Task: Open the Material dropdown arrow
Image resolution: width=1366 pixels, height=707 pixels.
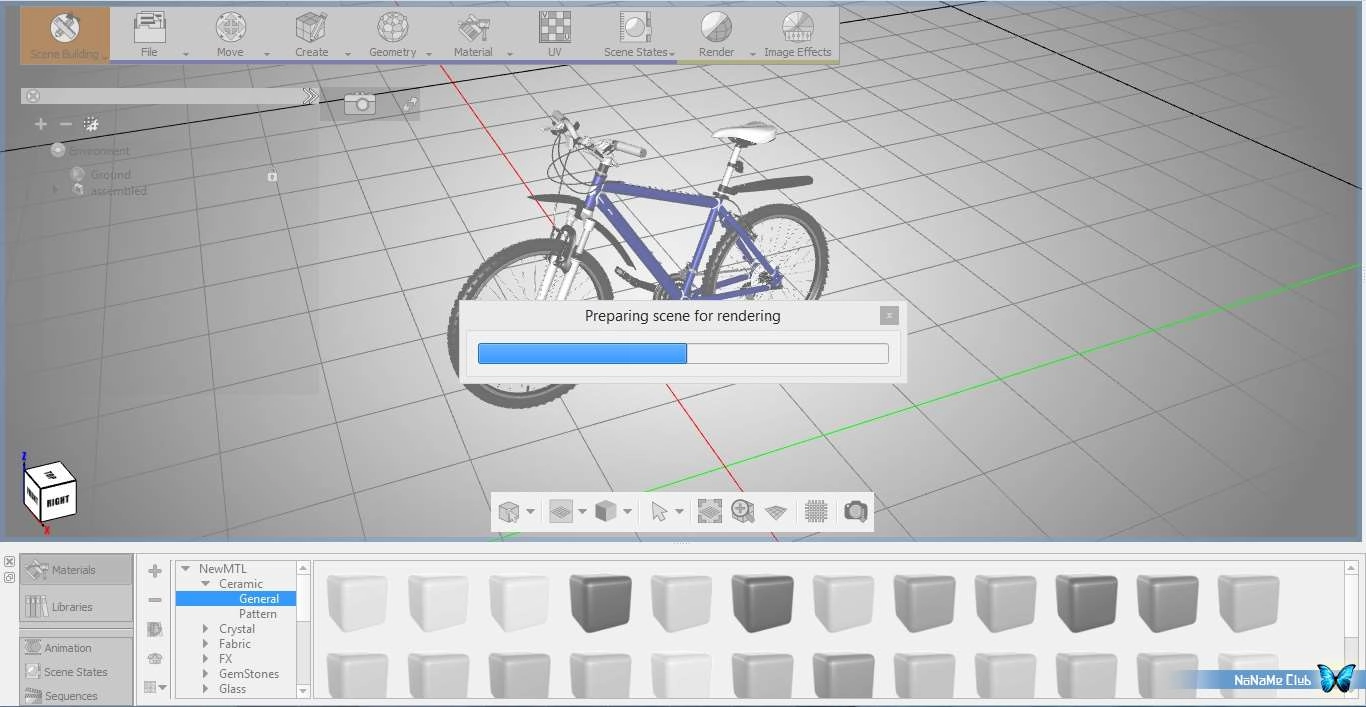Action: click(x=510, y=54)
